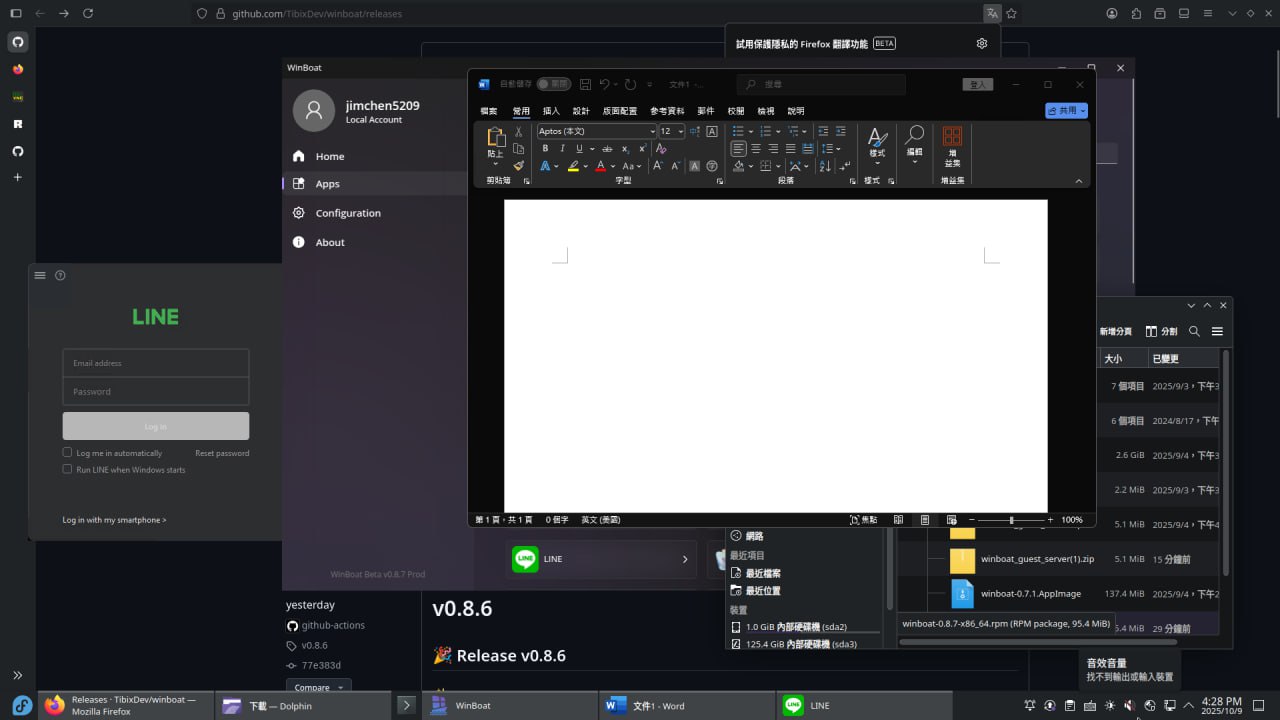Open the font size dropdown arrow

[x=681, y=131]
